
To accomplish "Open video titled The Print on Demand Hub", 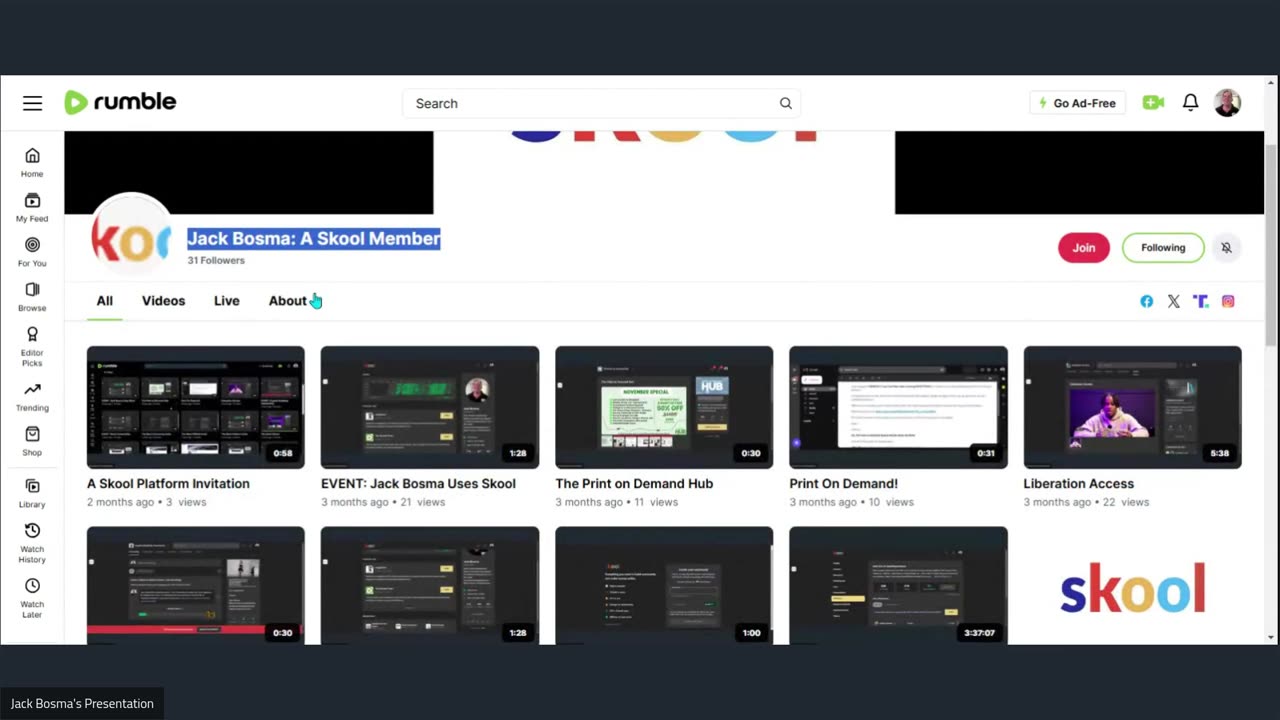I will tap(634, 483).
